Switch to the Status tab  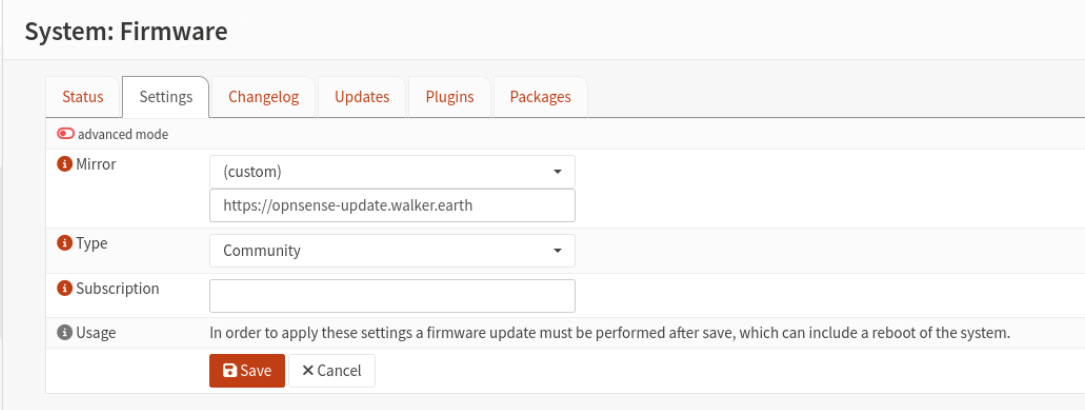pyautogui.click(x=83, y=97)
